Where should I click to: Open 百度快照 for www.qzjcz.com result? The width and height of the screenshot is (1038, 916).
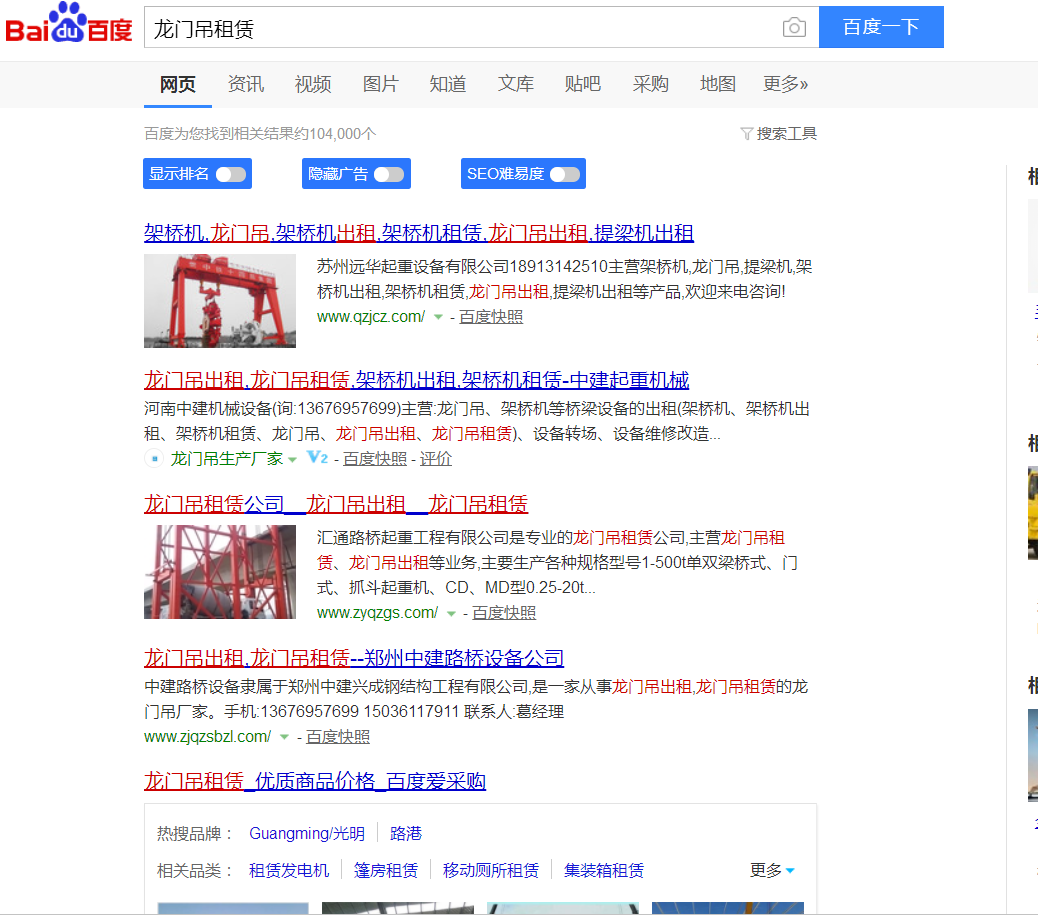pyautogui.click(x=491, y=317)
